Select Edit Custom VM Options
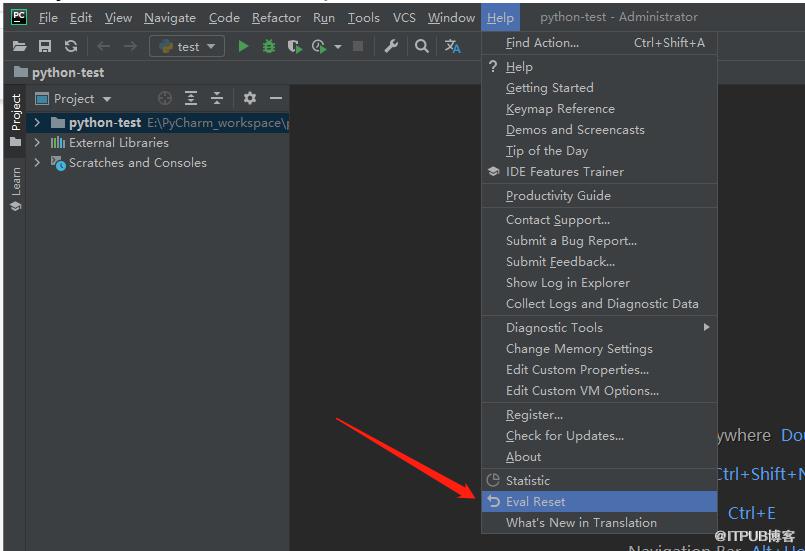This screenshot has width=805, height=551. tap(599, 391)
